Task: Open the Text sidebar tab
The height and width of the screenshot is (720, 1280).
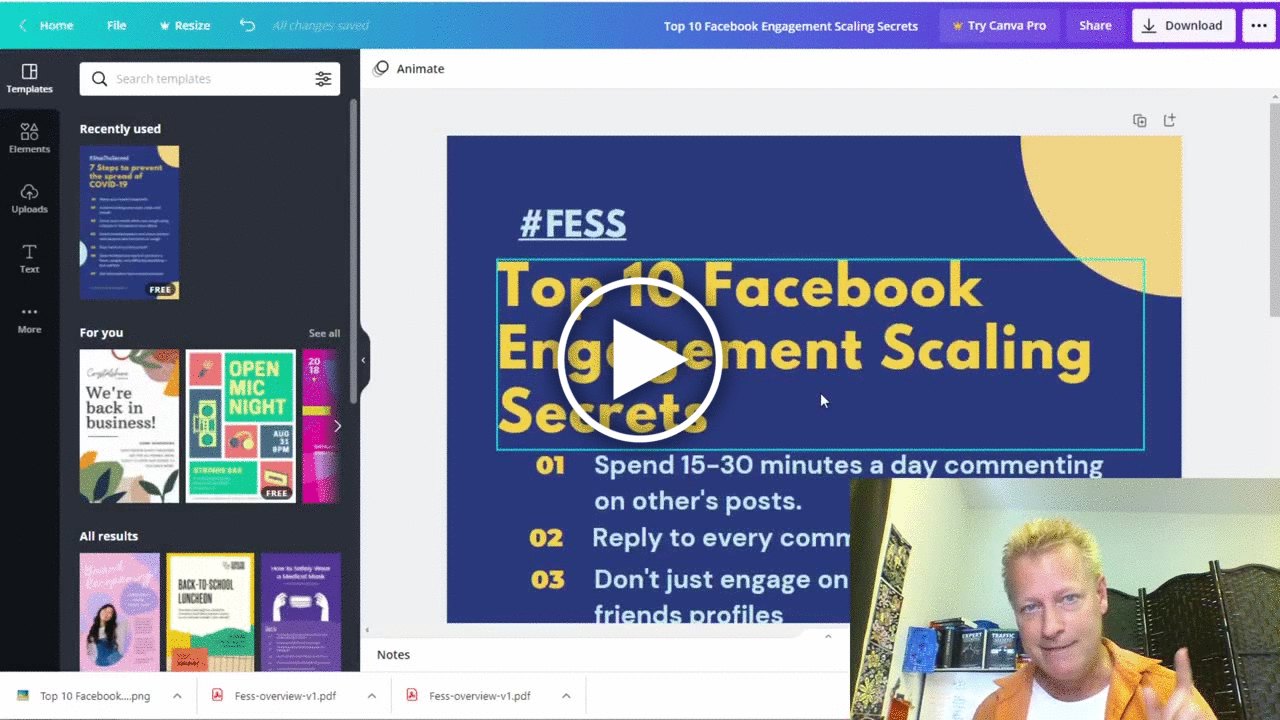Action: pyautogui.click(x=29, y=259)
